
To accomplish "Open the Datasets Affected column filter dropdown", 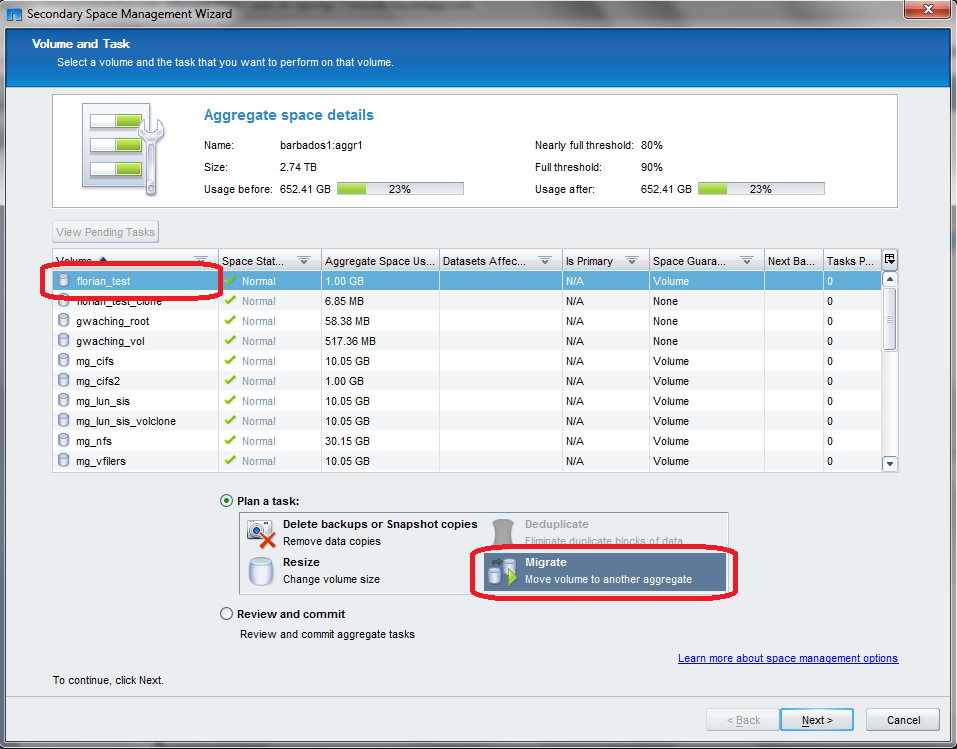I will (545, 261).
